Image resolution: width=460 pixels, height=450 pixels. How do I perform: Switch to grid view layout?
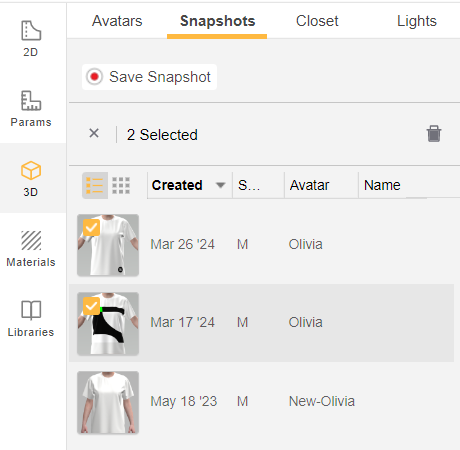point(121,185)
